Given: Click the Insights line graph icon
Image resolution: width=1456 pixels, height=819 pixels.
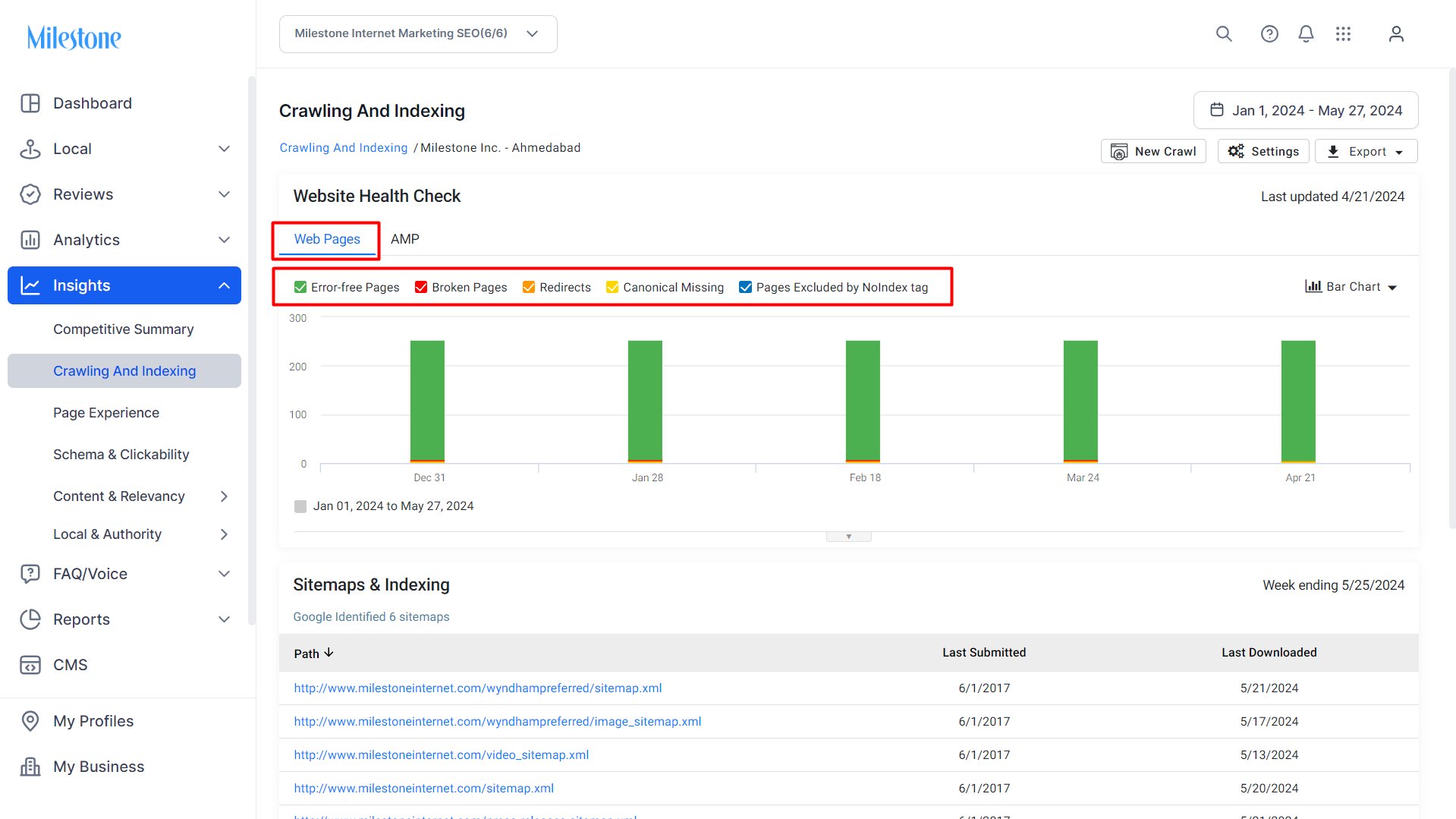Looking at the screenshot, I should click(30, 285).
